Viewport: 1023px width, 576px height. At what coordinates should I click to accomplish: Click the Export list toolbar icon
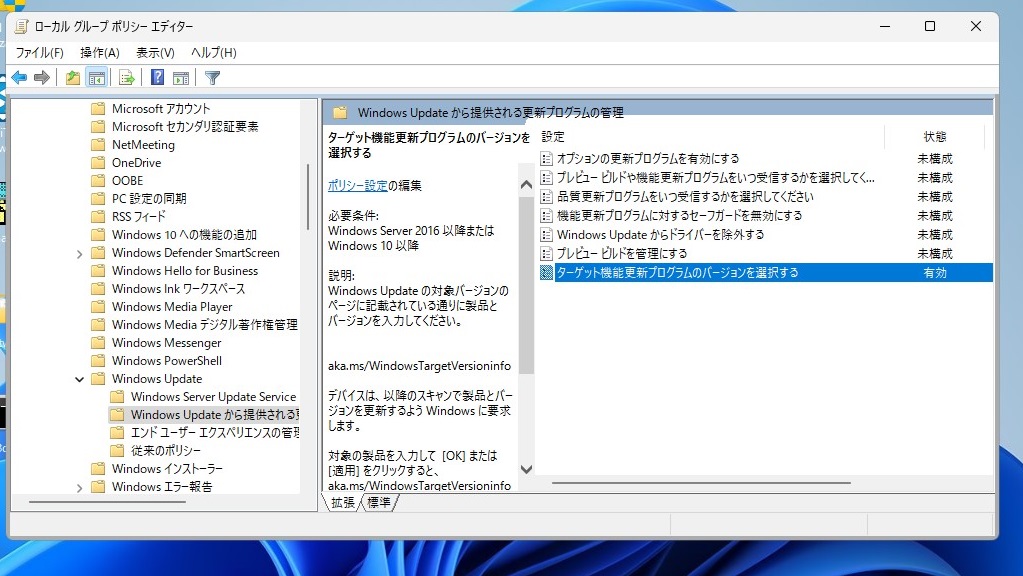coord(127,78)
